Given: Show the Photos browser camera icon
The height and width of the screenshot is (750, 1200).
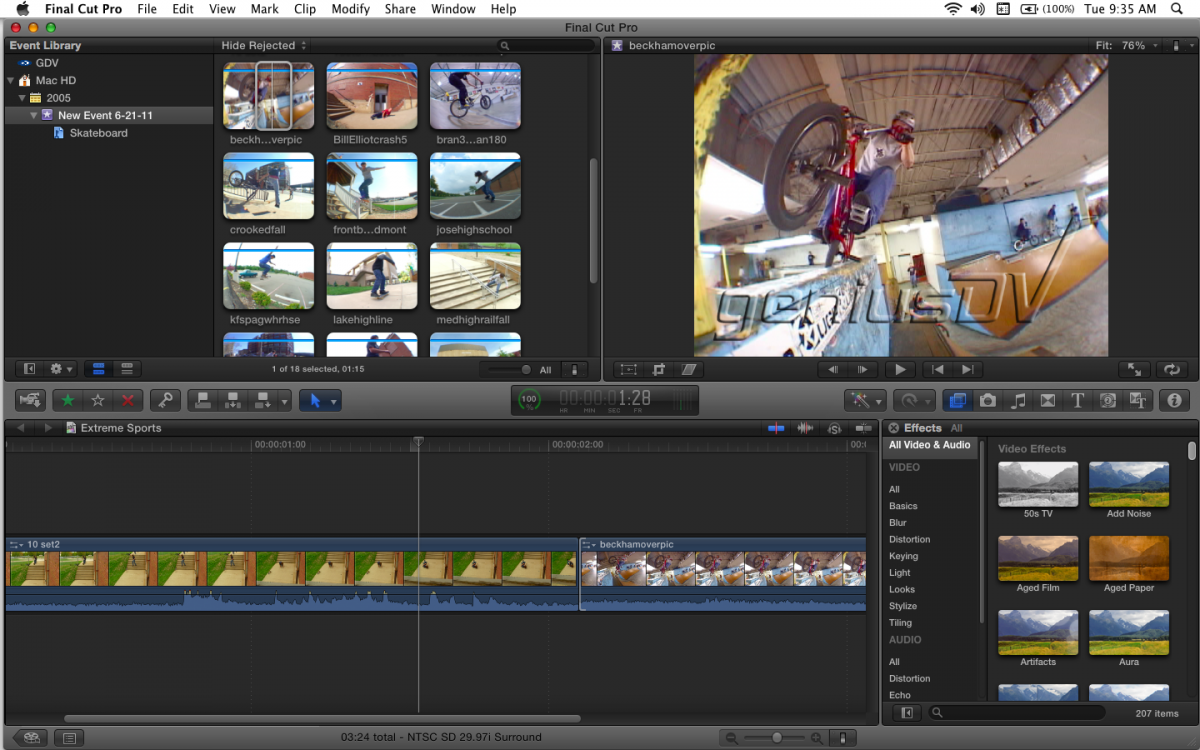Looking at the screenshot, I should click(x=988, y=401).
